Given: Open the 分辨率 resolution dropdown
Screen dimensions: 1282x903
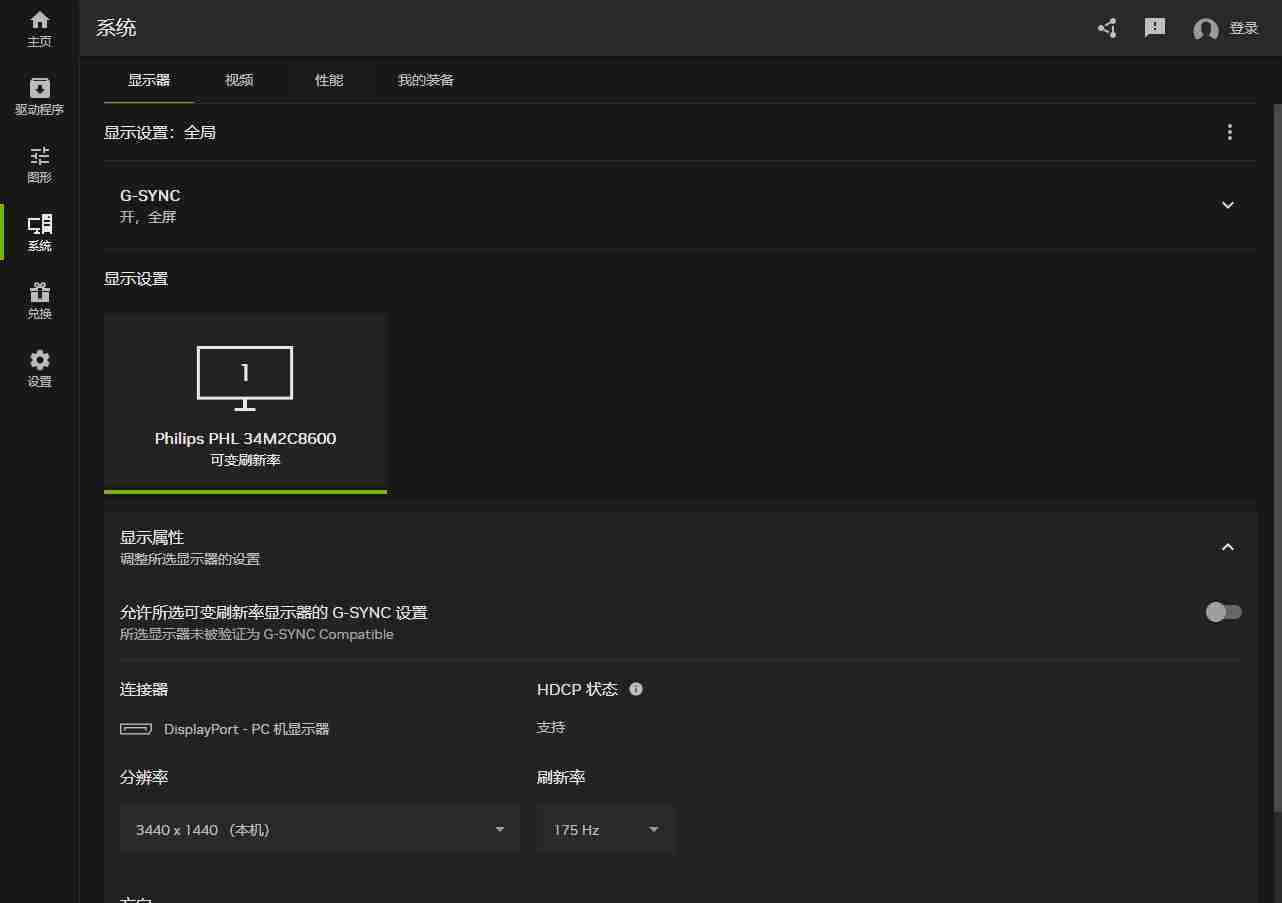Looking at the screenshot, I should 319,829.
